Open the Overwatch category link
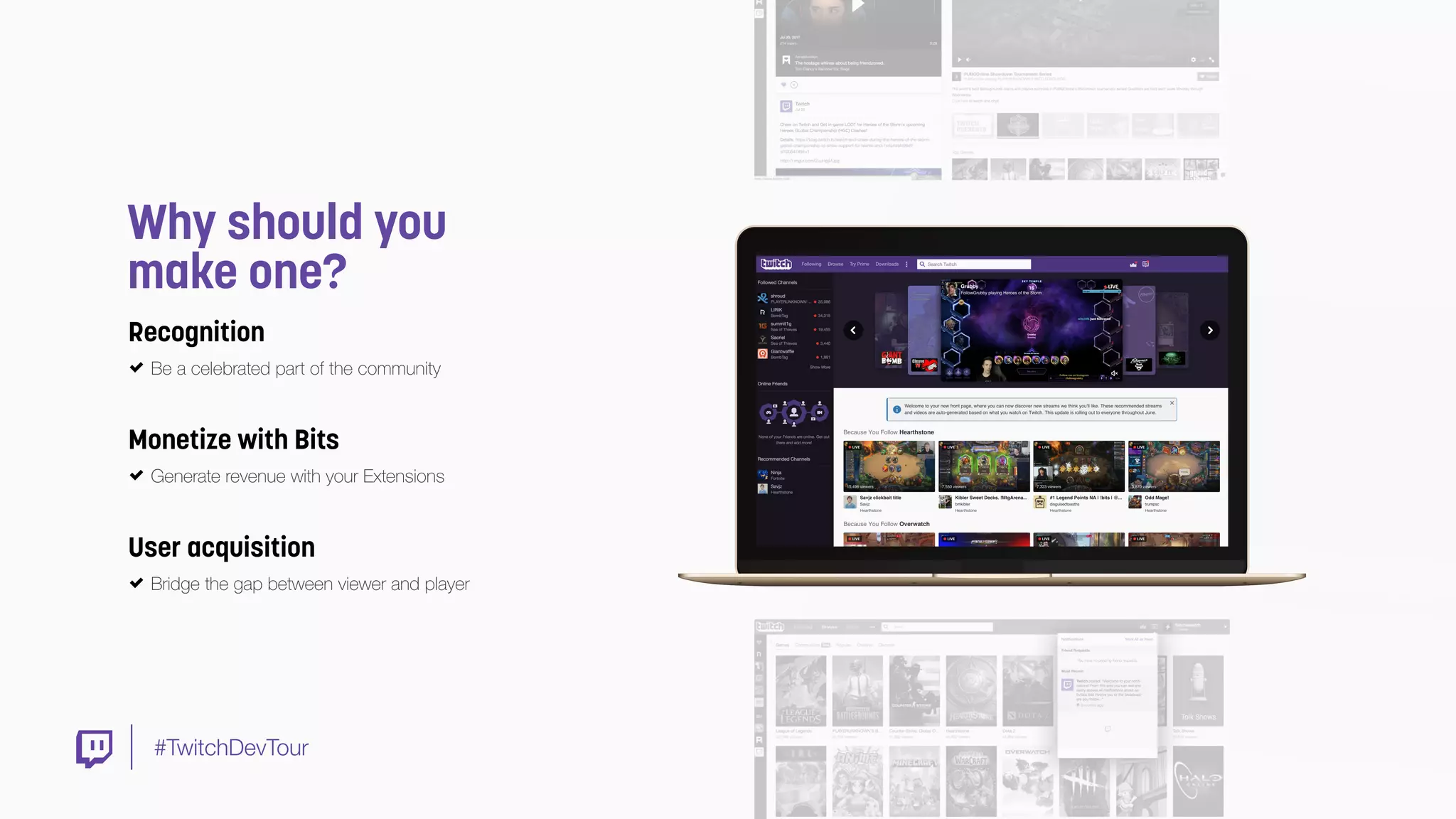This screenshot has height=819, width=1456. point(914,524)
